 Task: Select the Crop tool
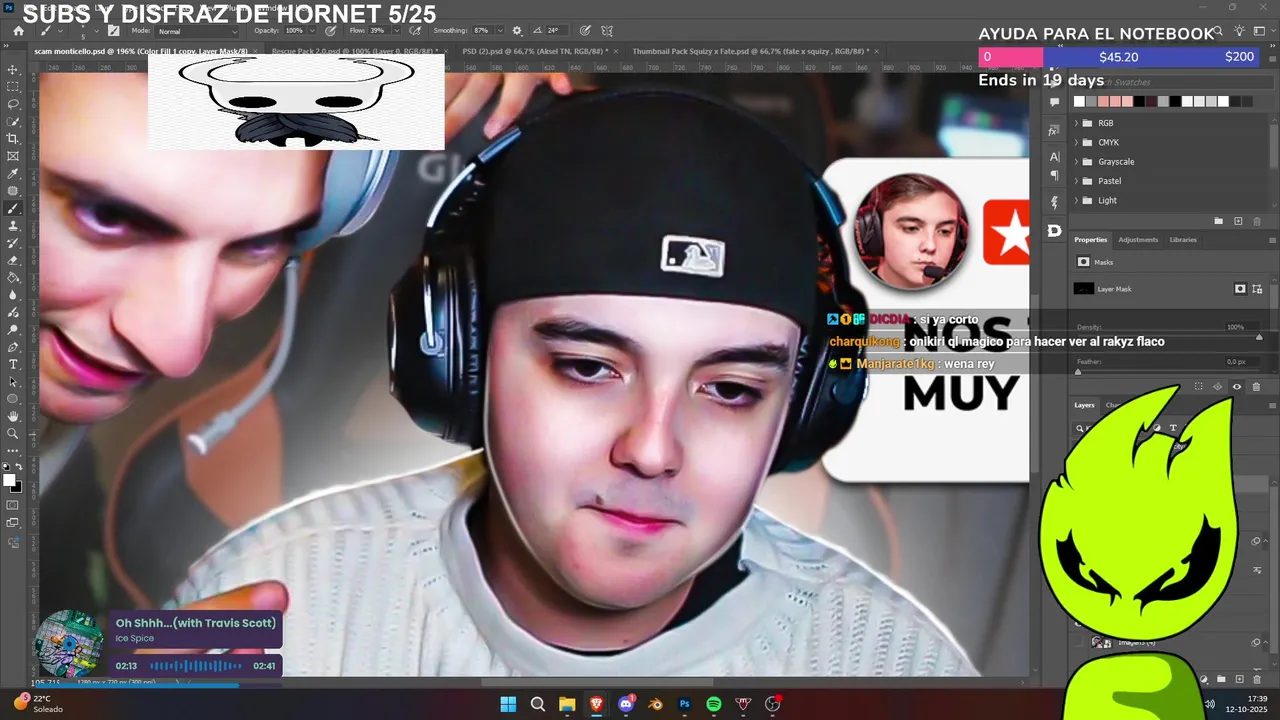coord(13,139)
